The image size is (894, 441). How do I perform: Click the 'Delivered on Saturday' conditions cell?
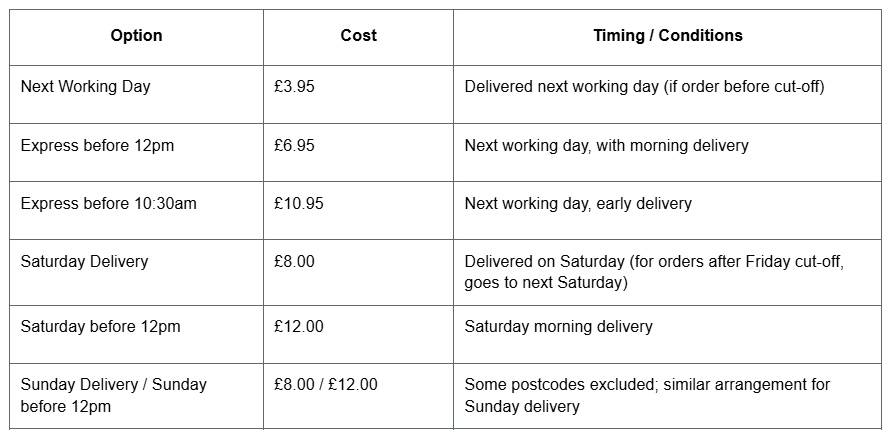[654, 272]
